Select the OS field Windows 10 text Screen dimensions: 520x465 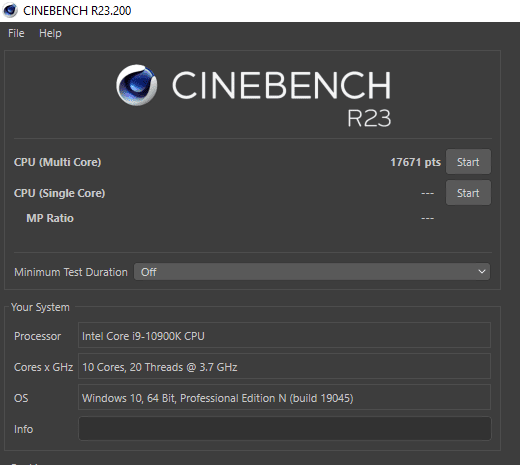tap(284, 397)
